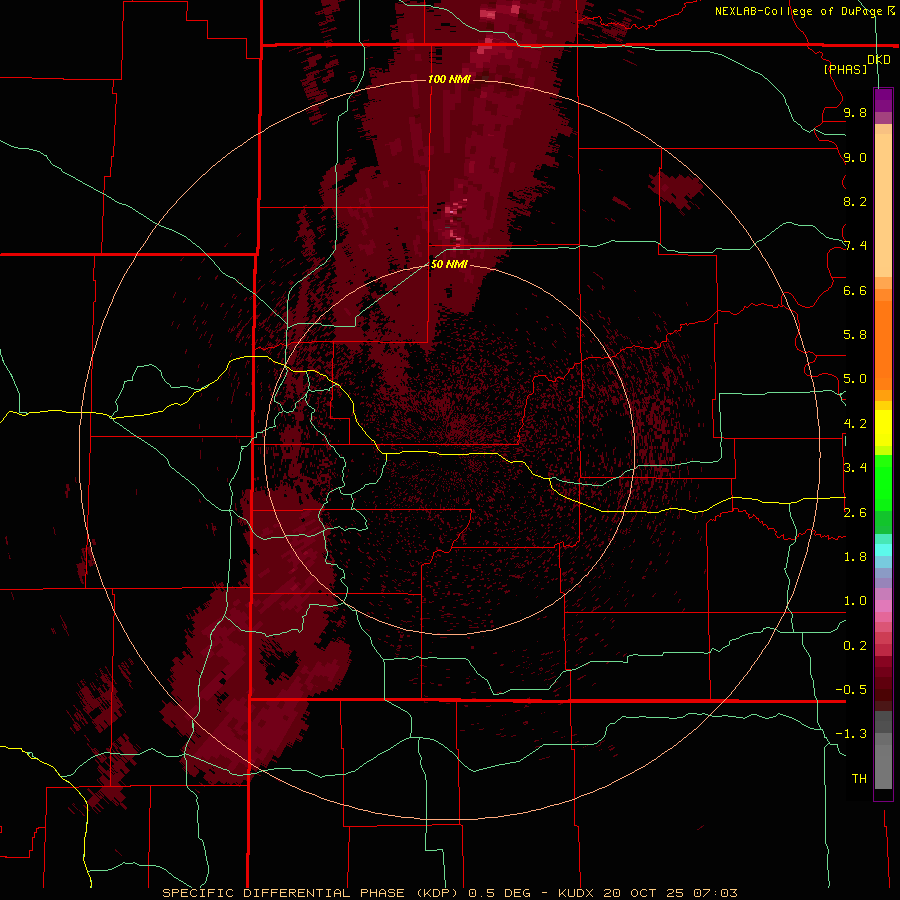This screenshot has width=900, height=900.
Task: Click the cyan band of the color bar
Action: (883, 550)
